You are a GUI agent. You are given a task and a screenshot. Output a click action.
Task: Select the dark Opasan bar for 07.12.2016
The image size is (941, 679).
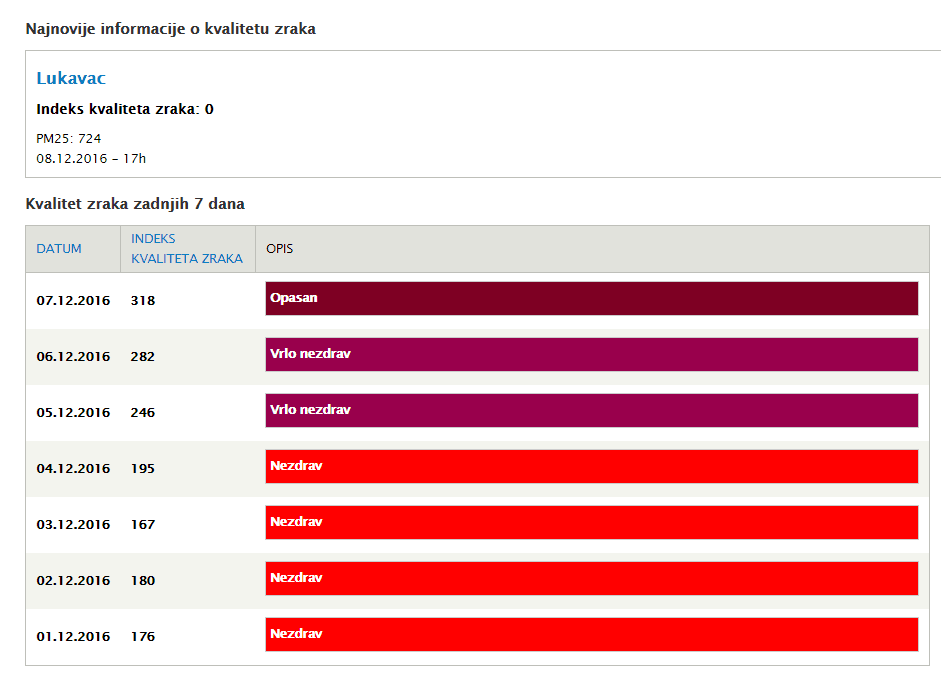coord(591,299)
